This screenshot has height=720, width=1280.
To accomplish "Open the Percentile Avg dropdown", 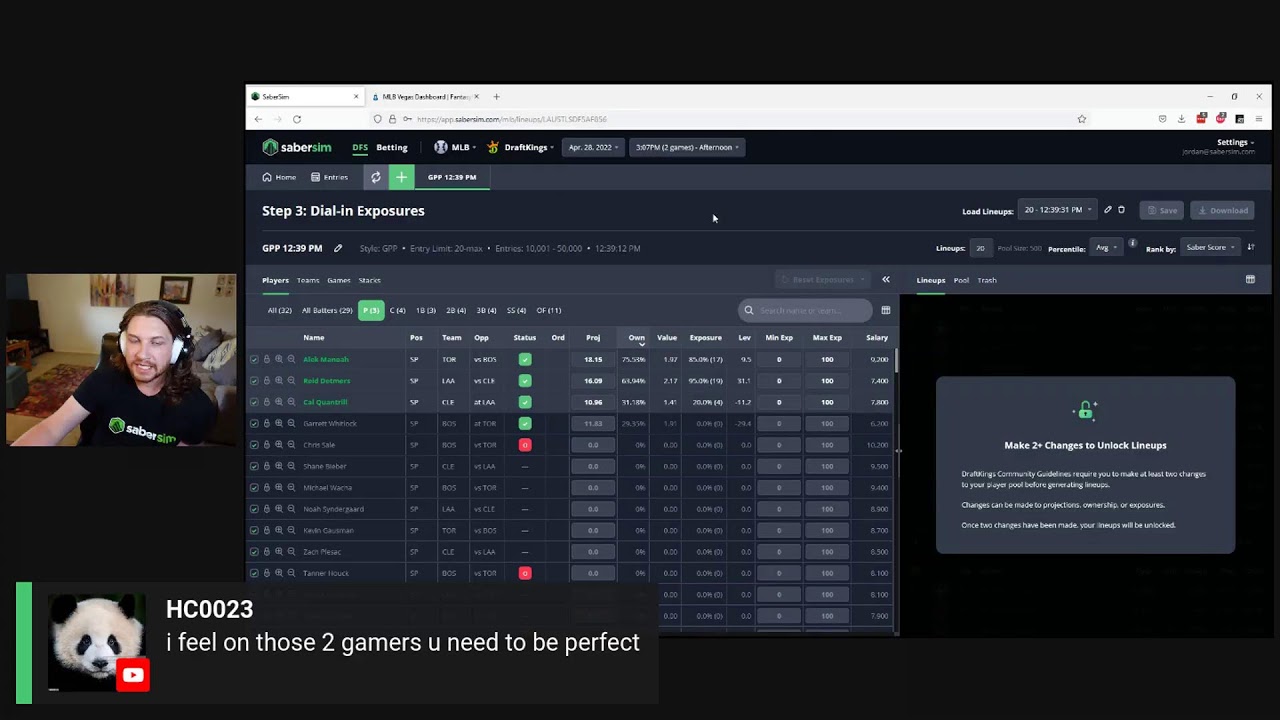I will coord(1105,248).
